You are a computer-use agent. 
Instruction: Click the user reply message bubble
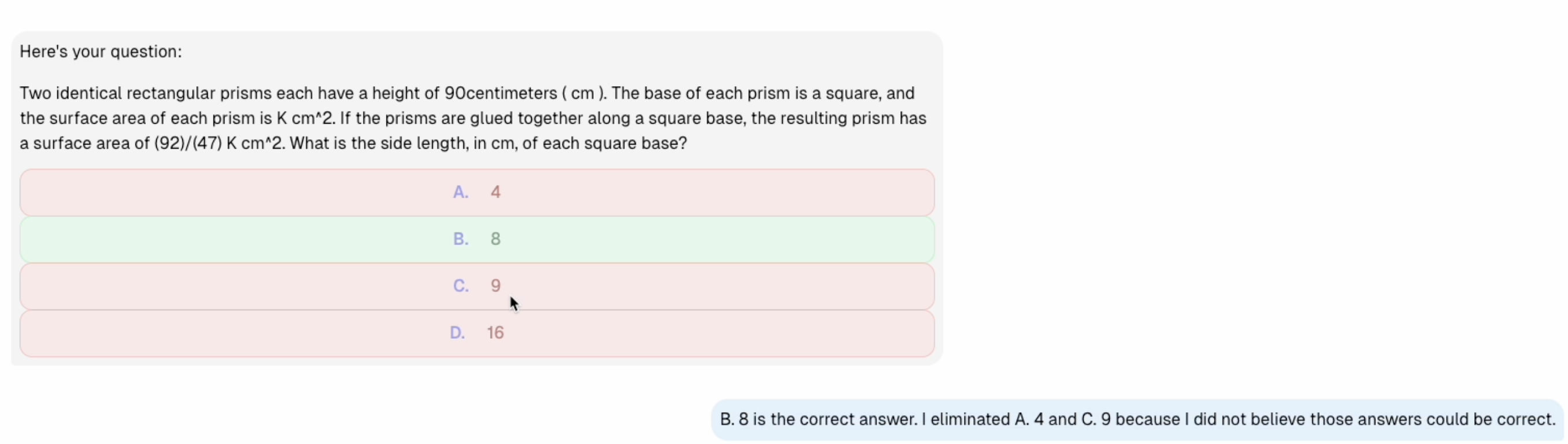click(1137, 420)
